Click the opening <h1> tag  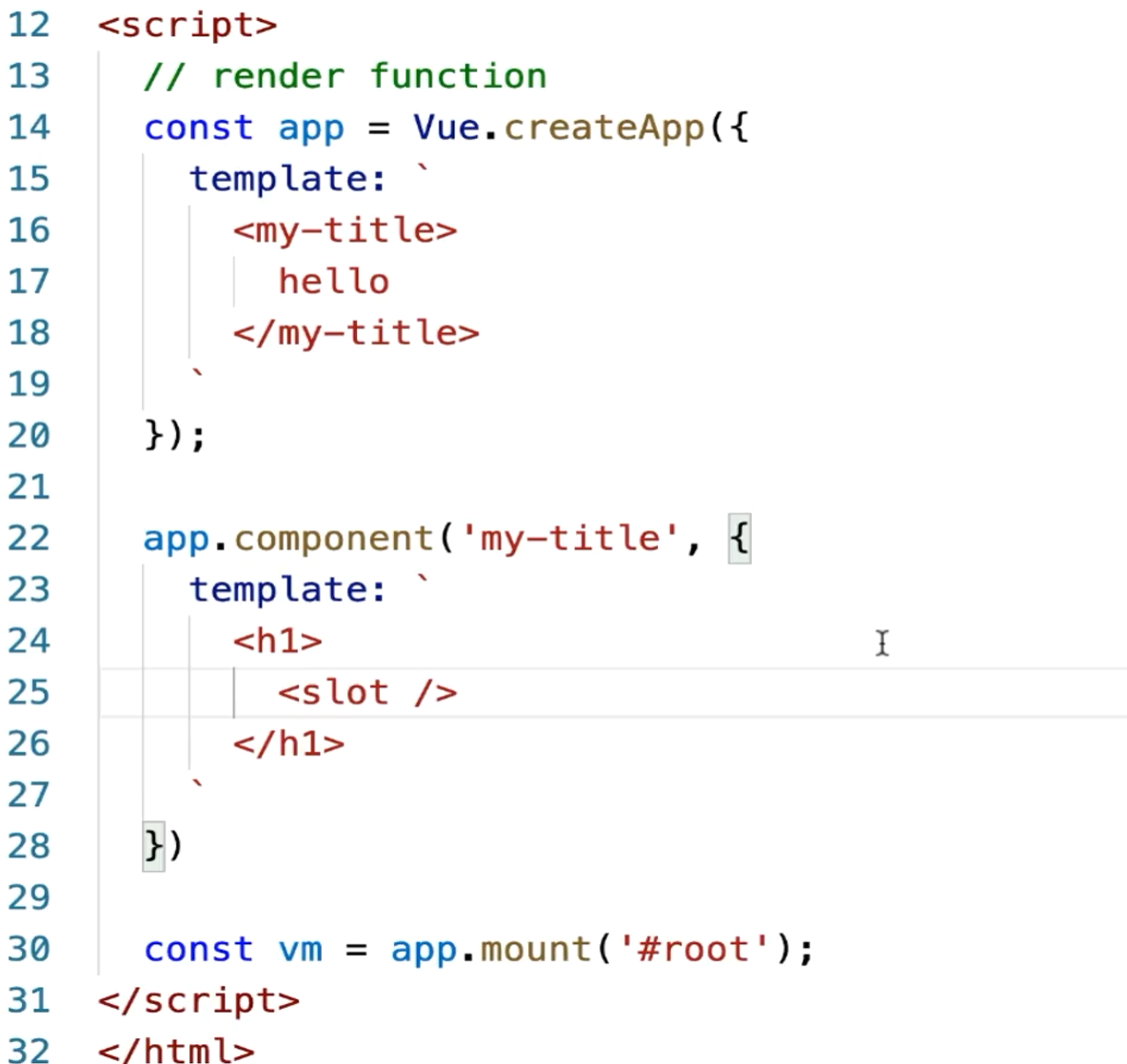click(278, 640)
